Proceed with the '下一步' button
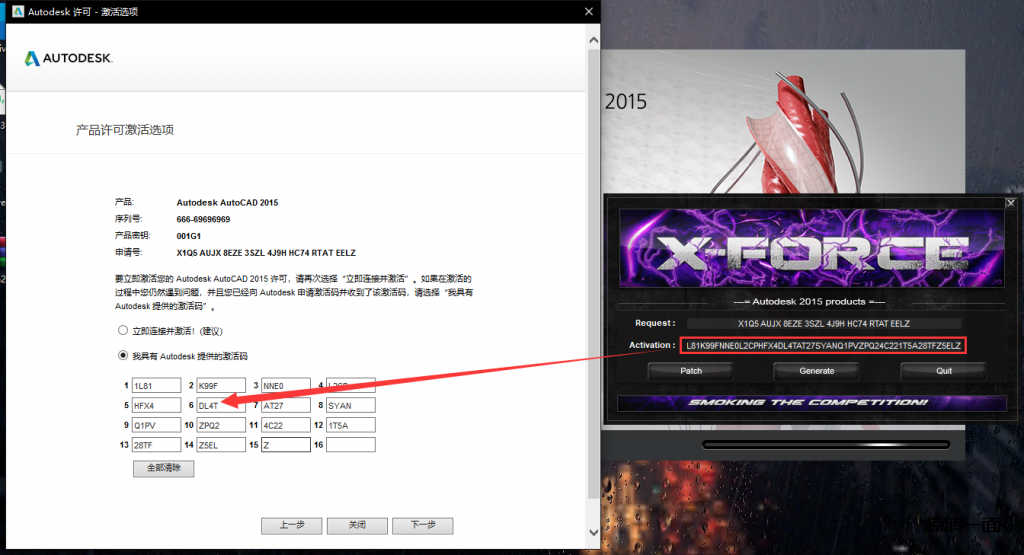Screen dimensions: 1024x555 (423, 525)
